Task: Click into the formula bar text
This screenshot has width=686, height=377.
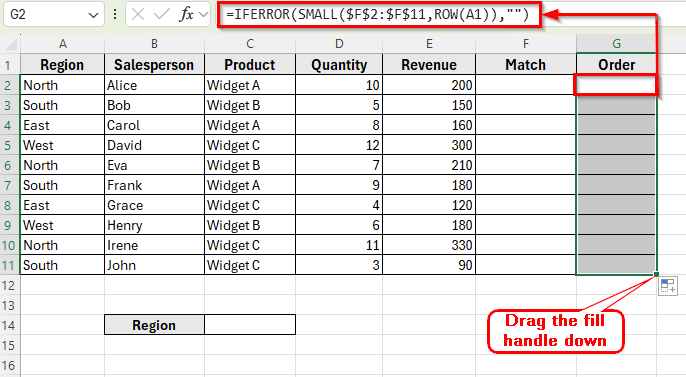Action: tap(378, 14)
